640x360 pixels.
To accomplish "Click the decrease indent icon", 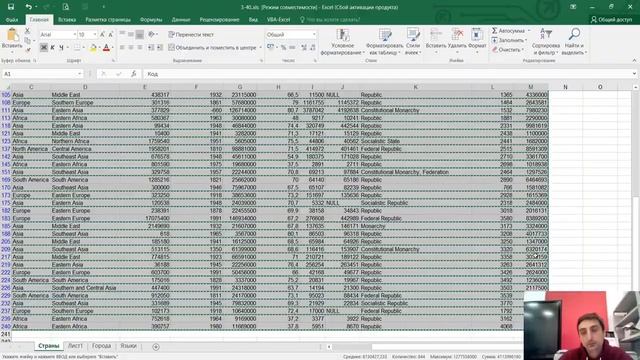I will coord(151,48).
